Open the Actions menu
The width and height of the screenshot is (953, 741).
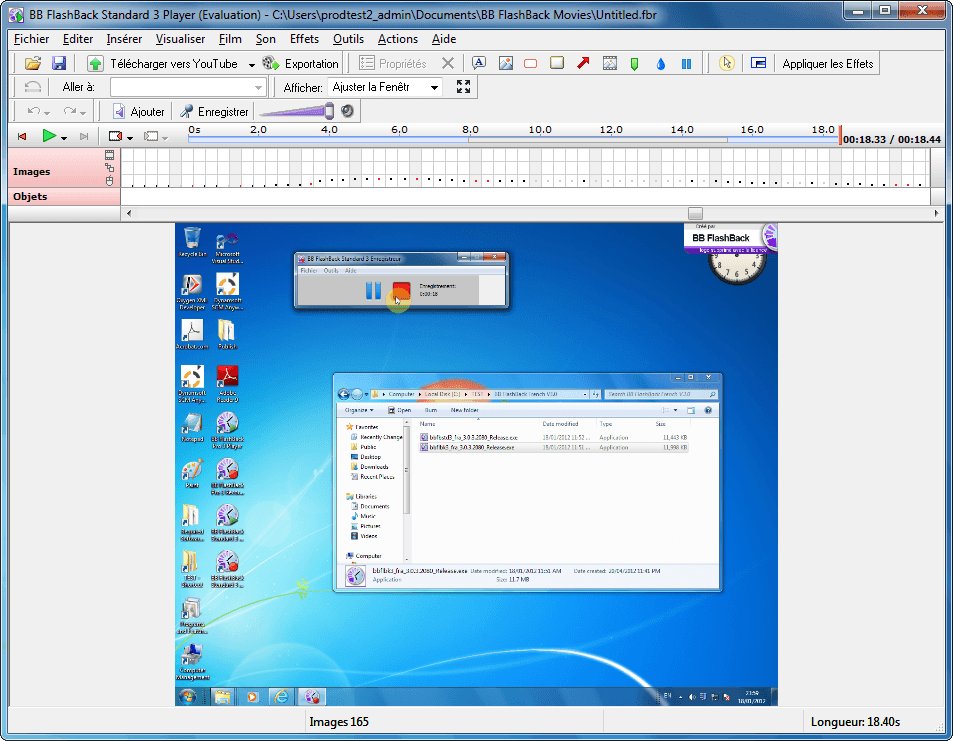click(x=397, y=39)
